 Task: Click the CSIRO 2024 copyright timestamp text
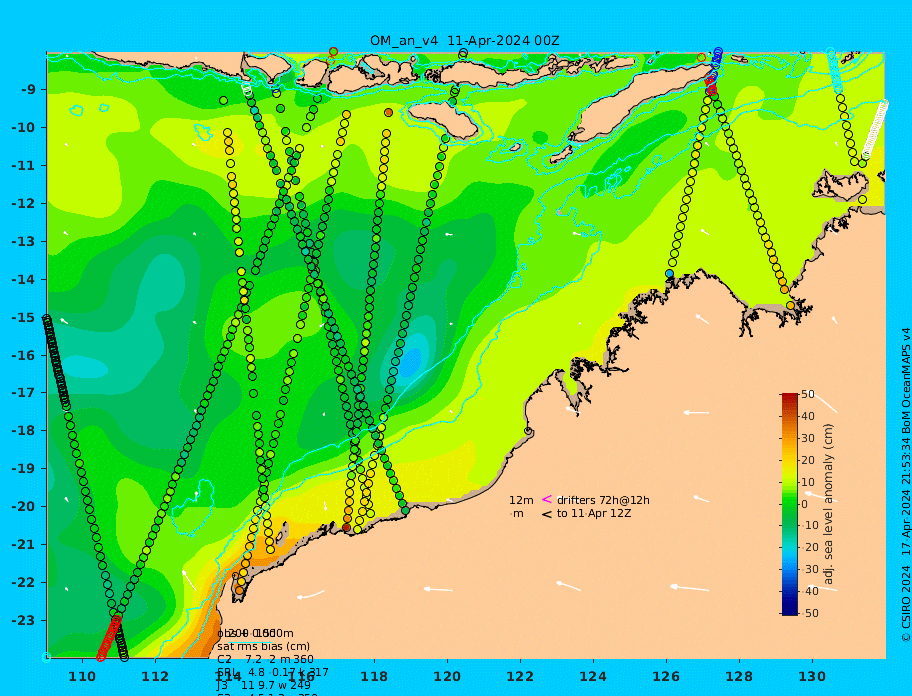tap(905, 485)
